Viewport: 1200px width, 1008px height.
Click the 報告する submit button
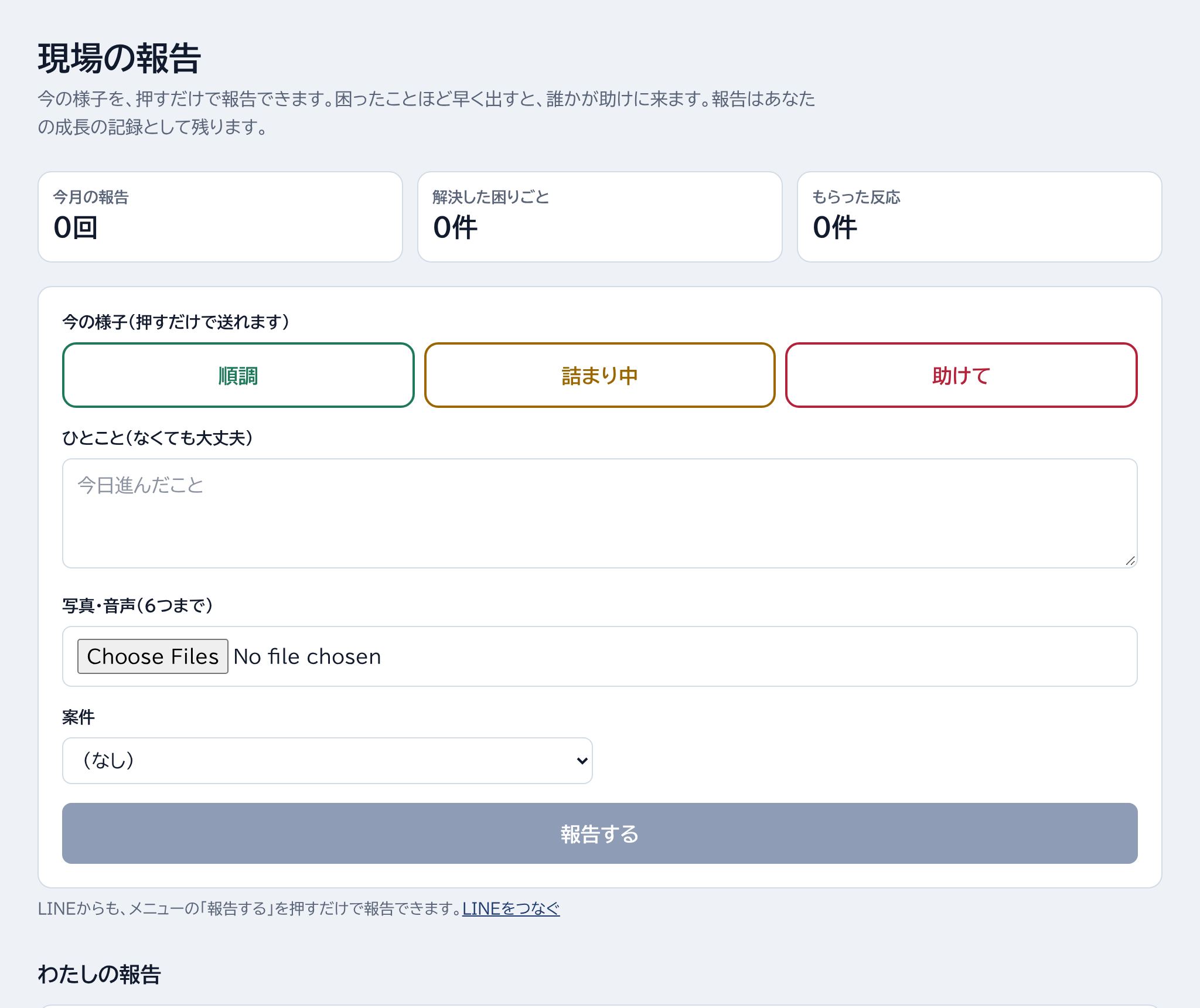pos(599,833)
